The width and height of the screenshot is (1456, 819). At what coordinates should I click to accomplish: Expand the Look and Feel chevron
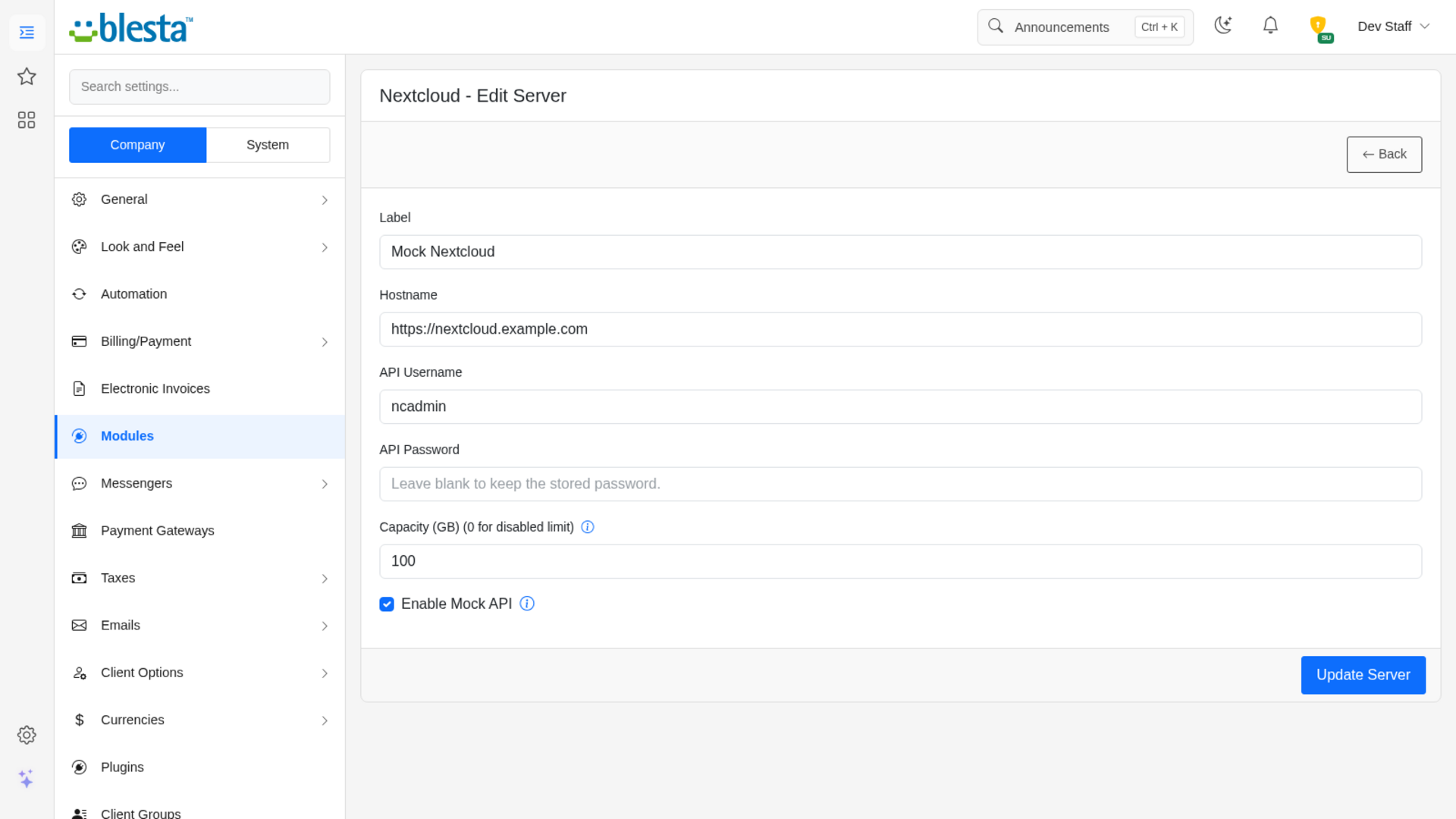325,248
